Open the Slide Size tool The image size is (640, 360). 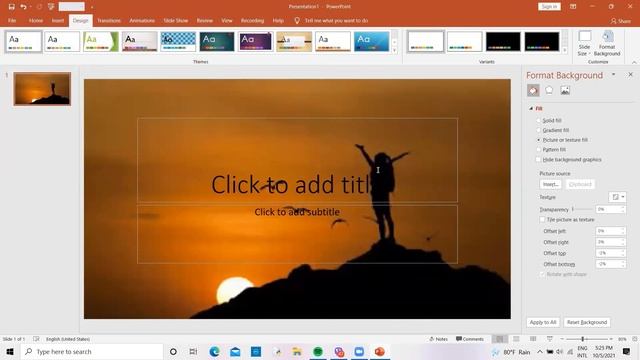coord(584,43)
